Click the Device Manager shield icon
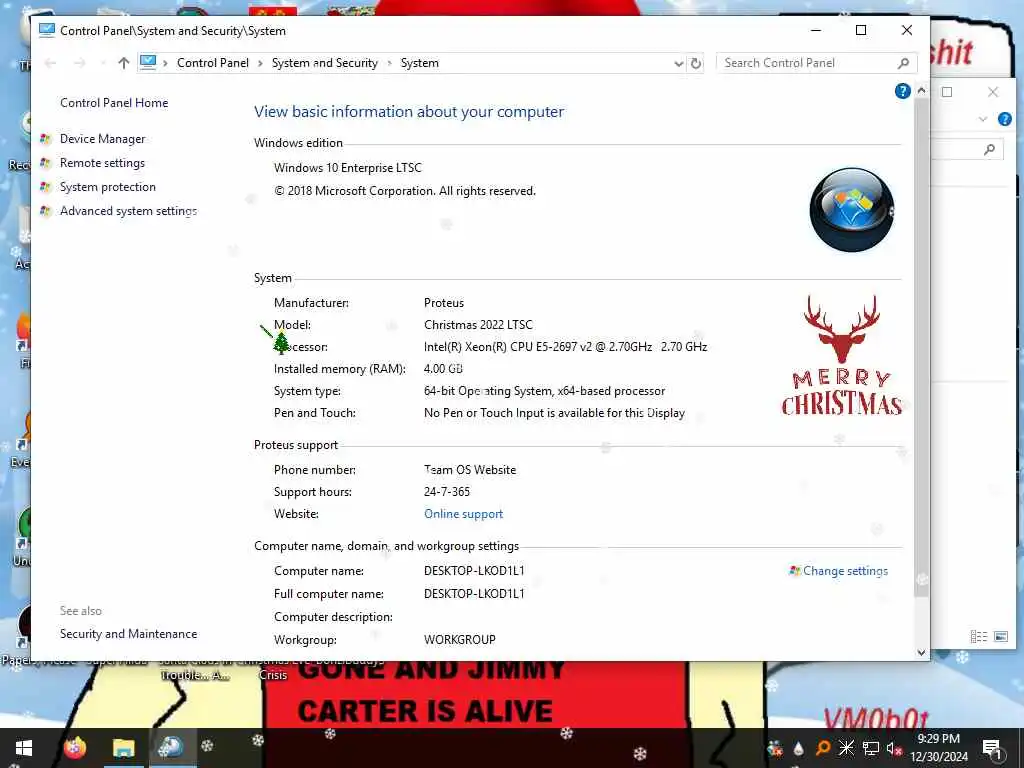Viewport: 1024px width, 768px height. pyautogui.click(x=45, y=138)
